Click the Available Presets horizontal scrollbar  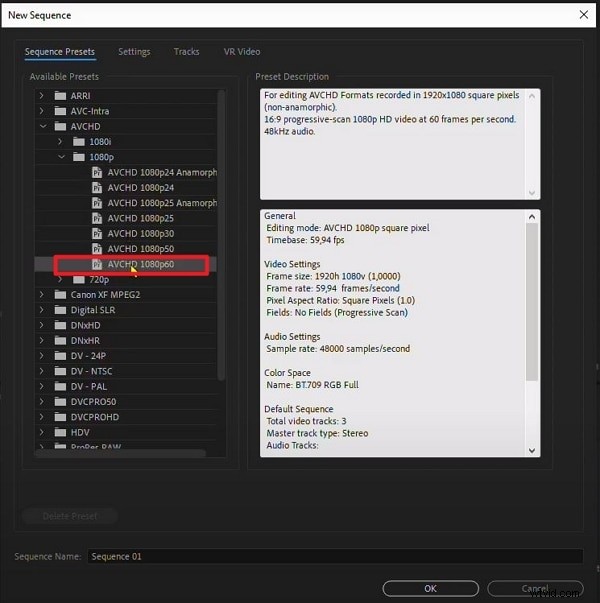pyautogui.click(x=120, y=453)
